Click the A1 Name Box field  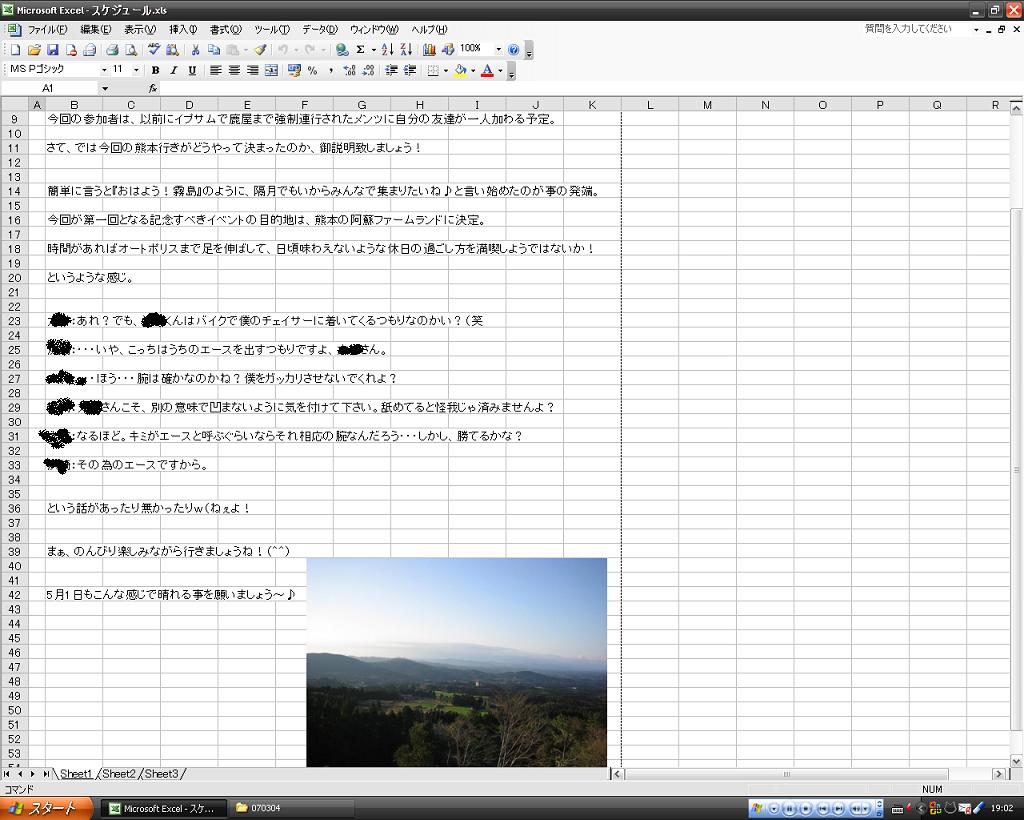point(50,88)
